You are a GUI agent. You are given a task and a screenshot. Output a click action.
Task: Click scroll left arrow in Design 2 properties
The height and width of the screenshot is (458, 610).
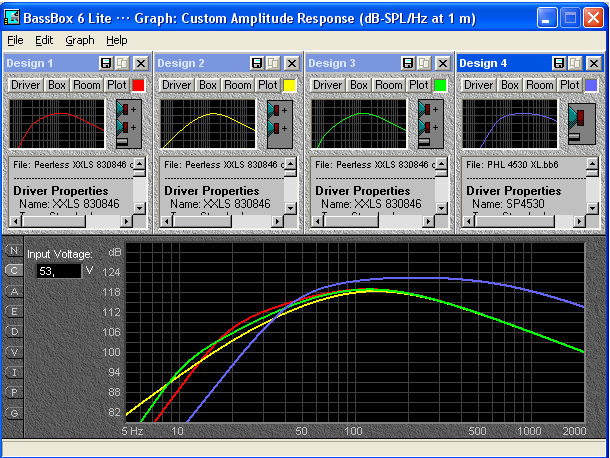click(166, 221)
